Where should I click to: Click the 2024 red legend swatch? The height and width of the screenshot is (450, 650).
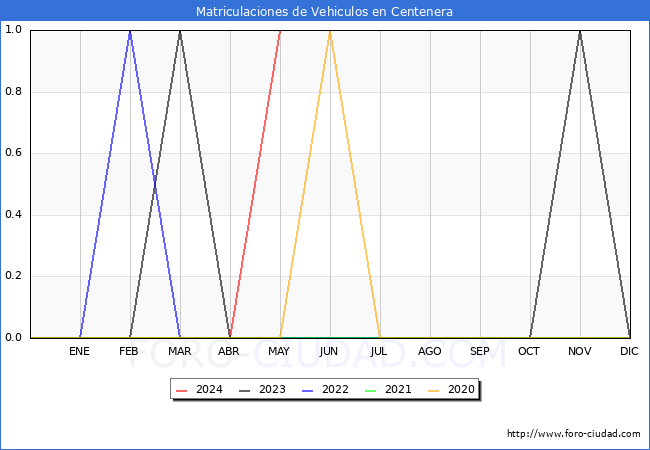tap(182, 391)
